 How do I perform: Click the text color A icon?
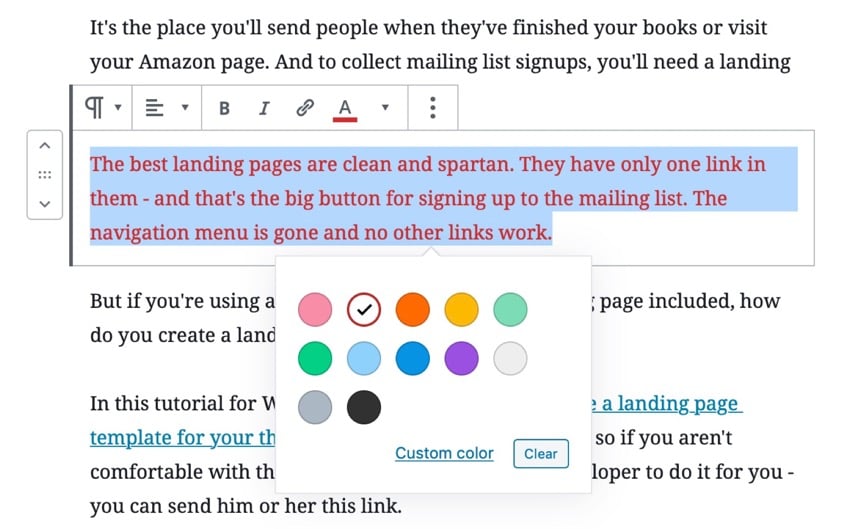345,110
